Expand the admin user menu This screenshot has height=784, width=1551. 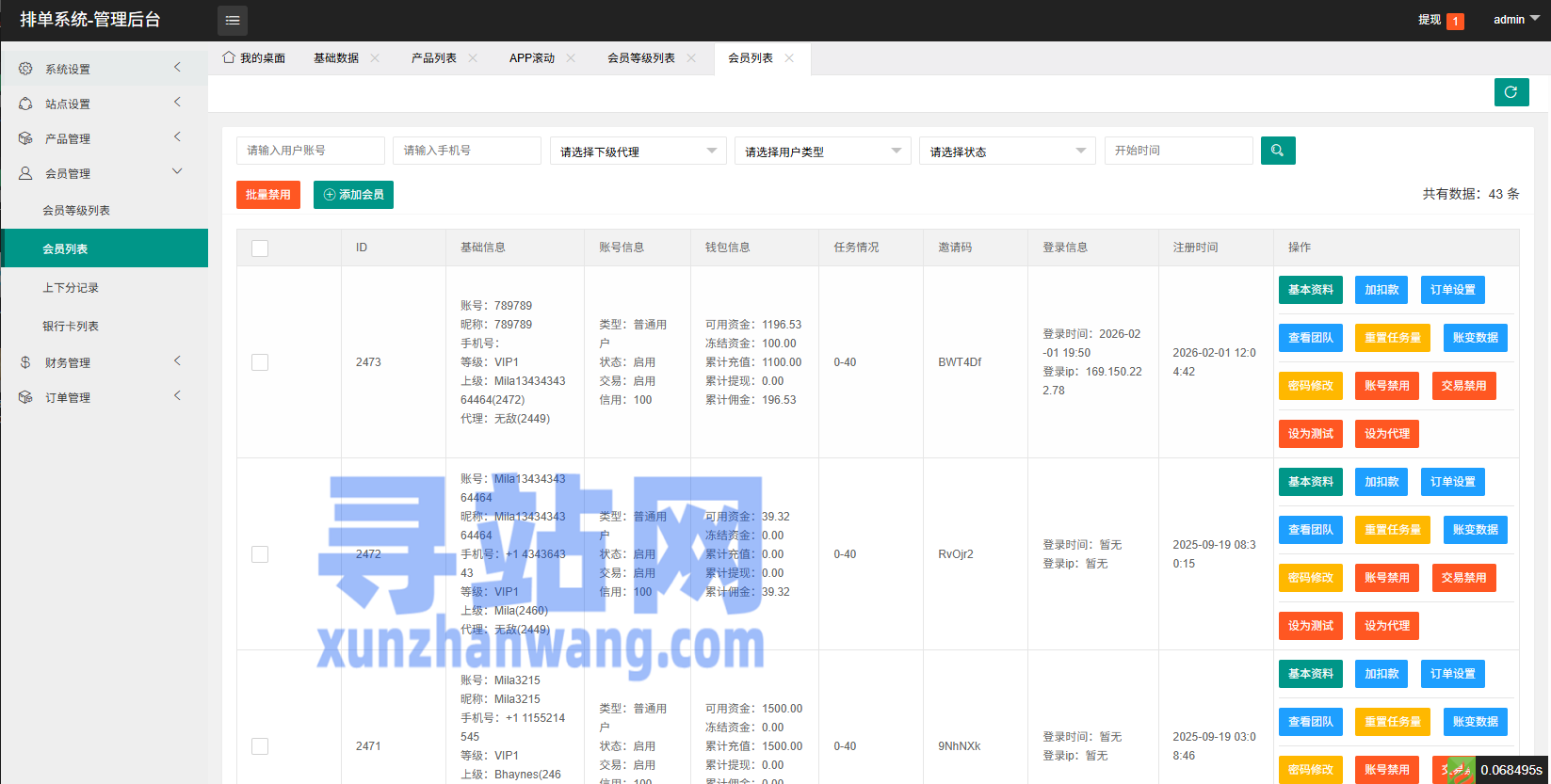click(1515, 20)
